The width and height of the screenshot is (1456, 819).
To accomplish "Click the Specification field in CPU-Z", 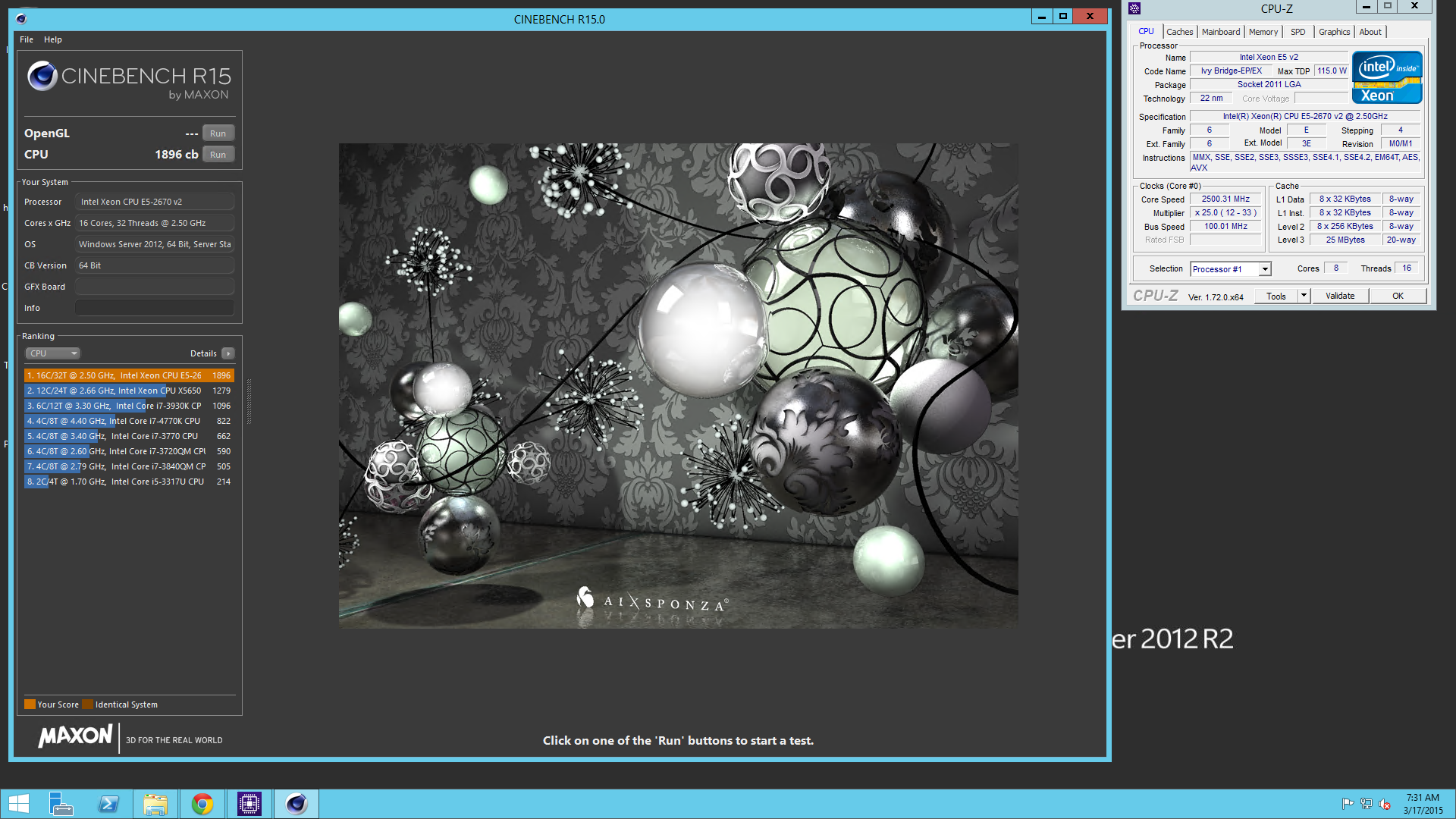I will (x=1305, y=117).
